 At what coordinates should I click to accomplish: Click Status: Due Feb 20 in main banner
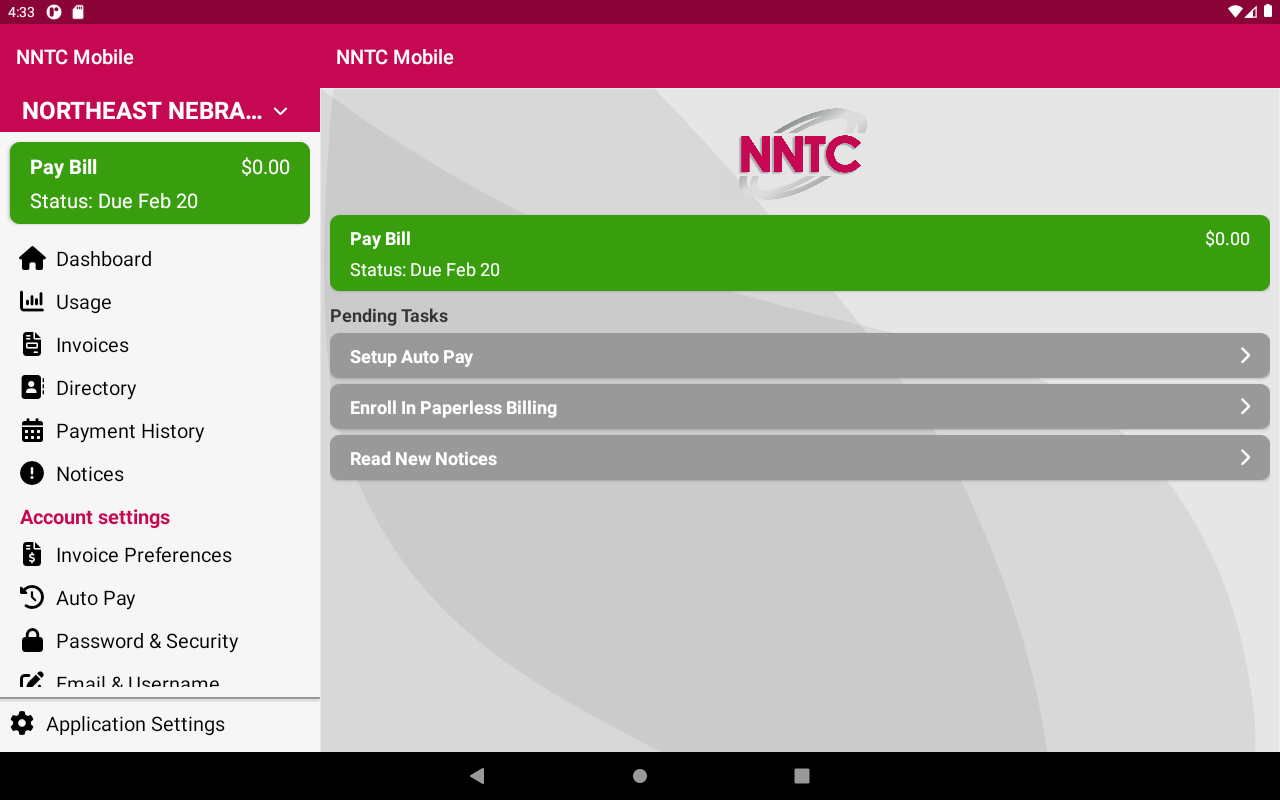tap(425, 270)
